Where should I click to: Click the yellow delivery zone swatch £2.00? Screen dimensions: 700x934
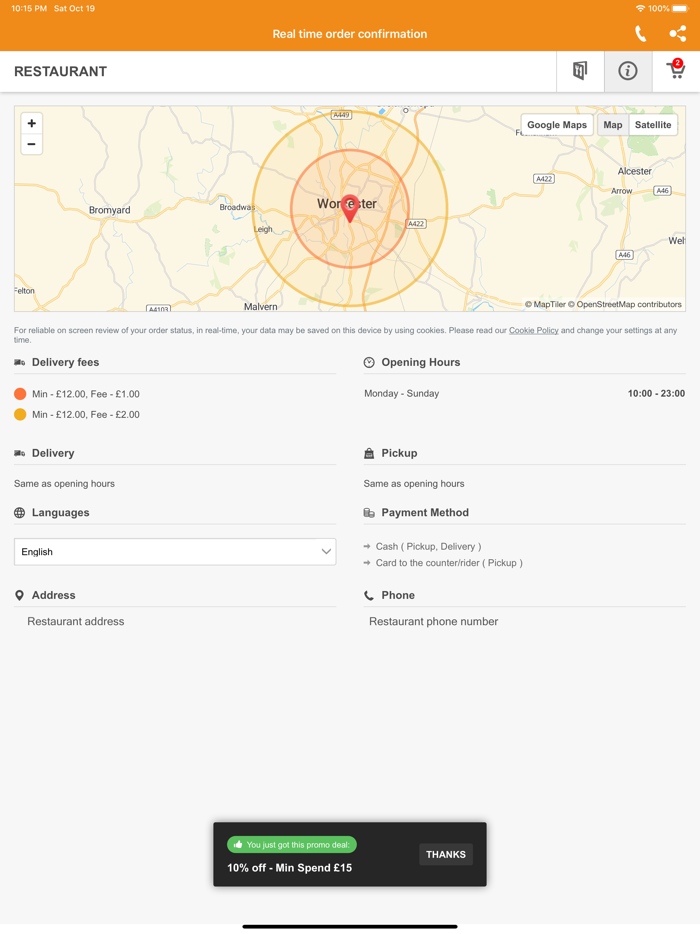(x=20, y=415)
